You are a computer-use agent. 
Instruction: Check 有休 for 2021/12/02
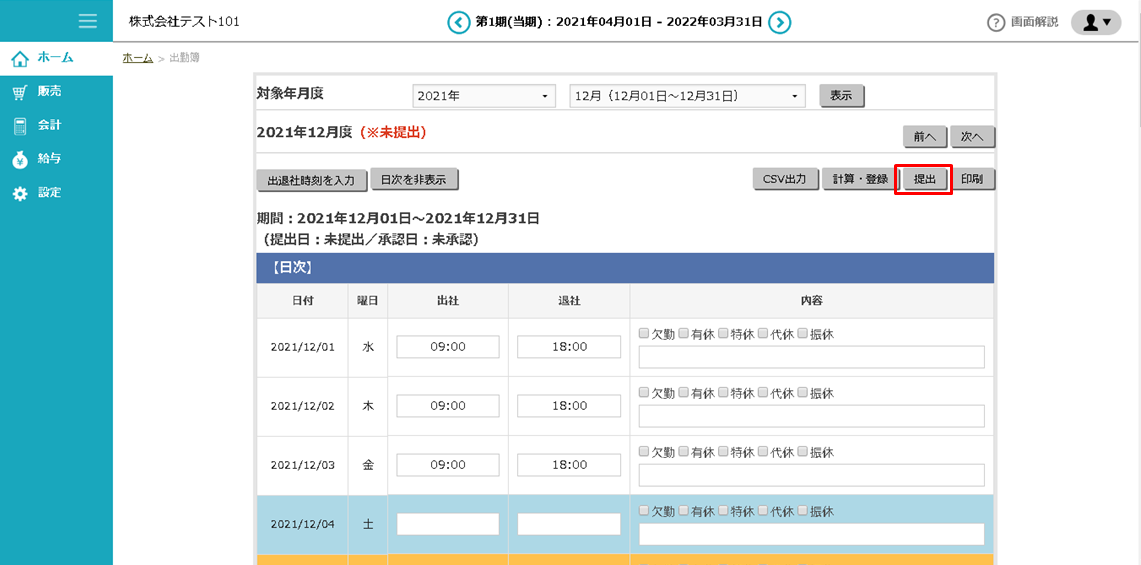(x=684, y=393)
